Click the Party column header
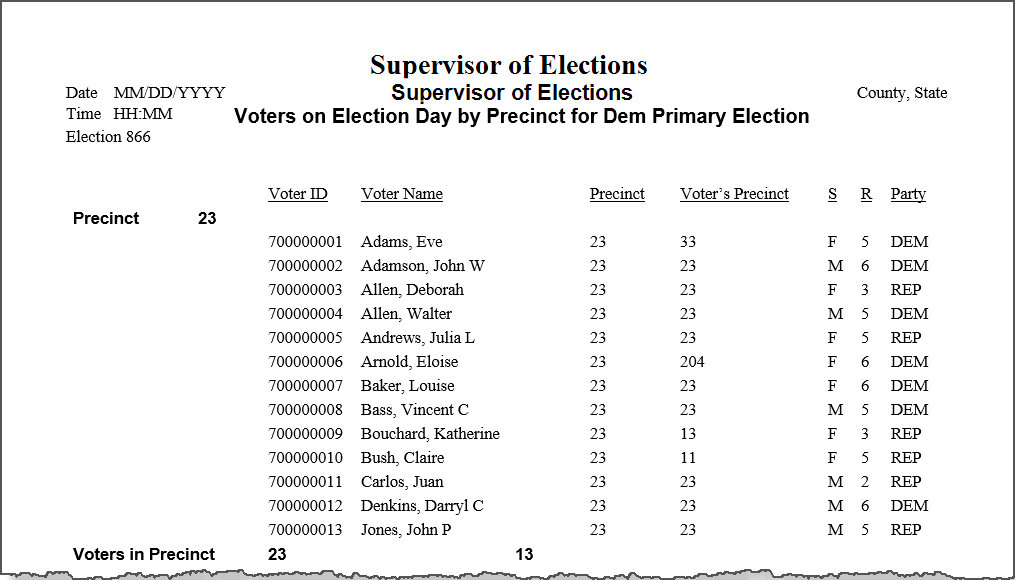Screen dimensions: 1015x580 [x=908, y=194]
